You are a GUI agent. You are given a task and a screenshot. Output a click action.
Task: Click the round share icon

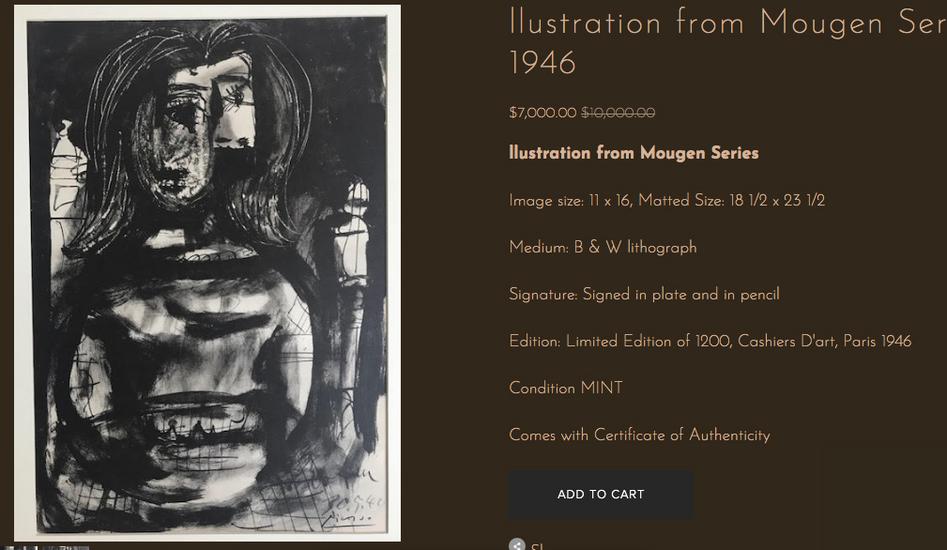[516, 545]
